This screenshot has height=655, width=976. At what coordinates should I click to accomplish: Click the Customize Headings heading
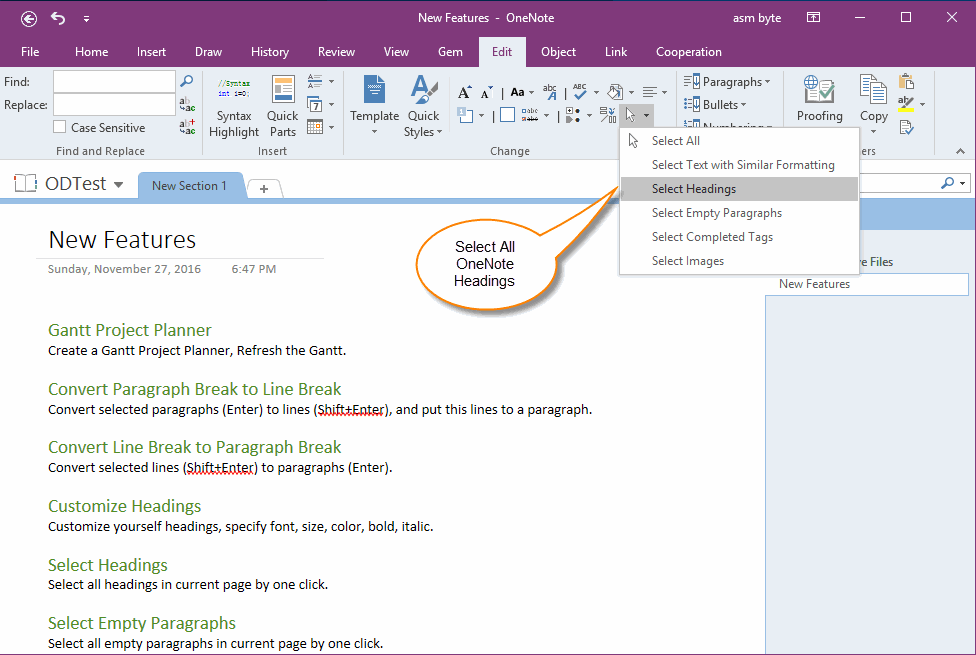tap(124, 506)
